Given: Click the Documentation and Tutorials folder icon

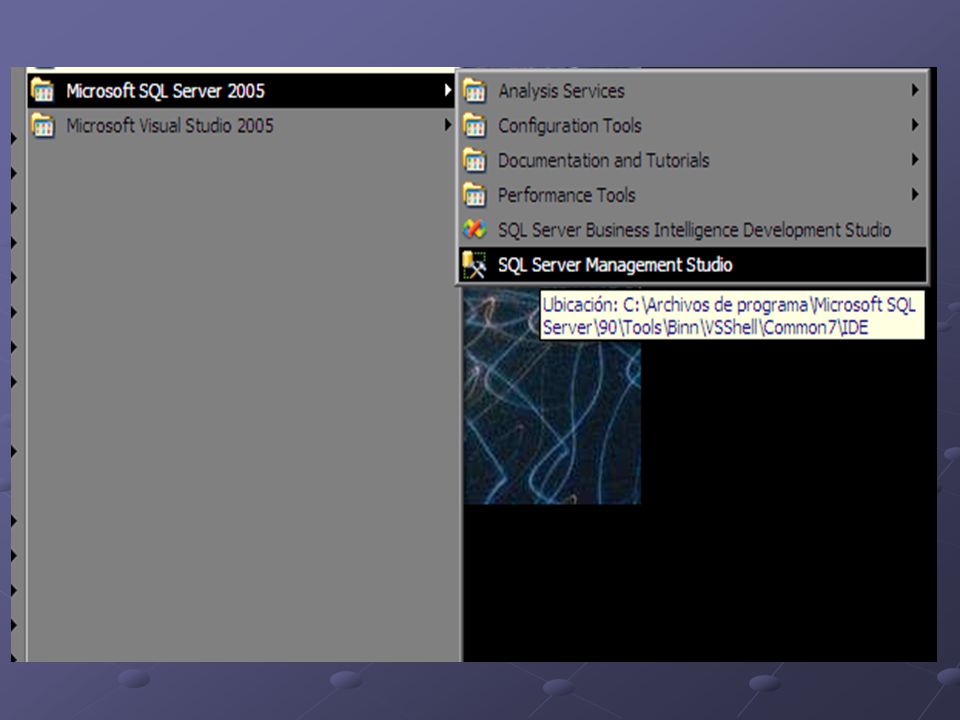Looking at the screenshot, I should [x=474, y=160].
